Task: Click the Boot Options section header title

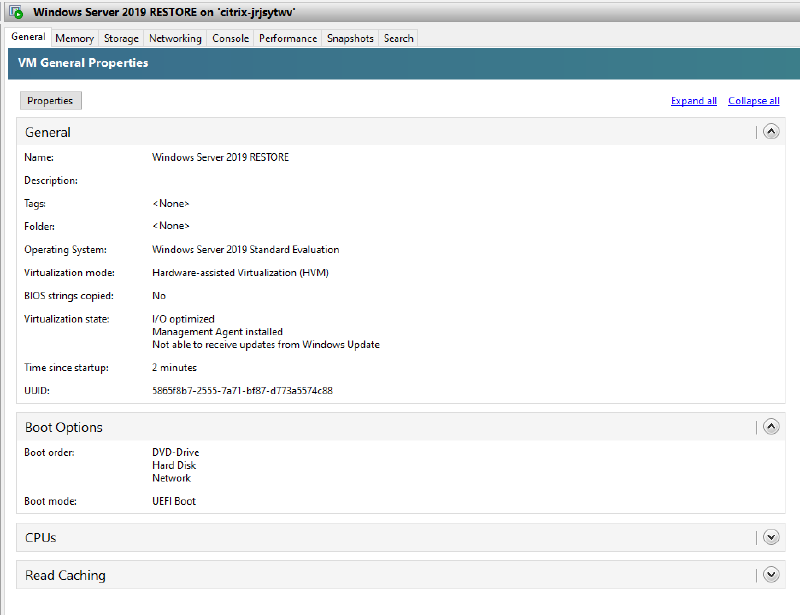Action: pyautogui.click(x=64, y=427)
